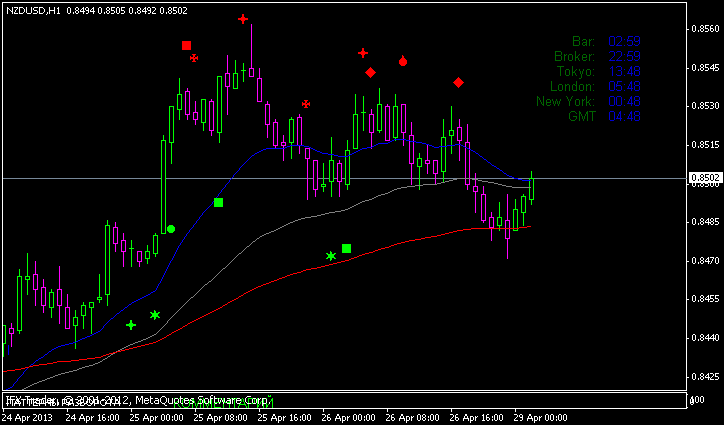Click the current price tag 0.8502
This screenshot has width=724, height=425.
tap(705, 178)
